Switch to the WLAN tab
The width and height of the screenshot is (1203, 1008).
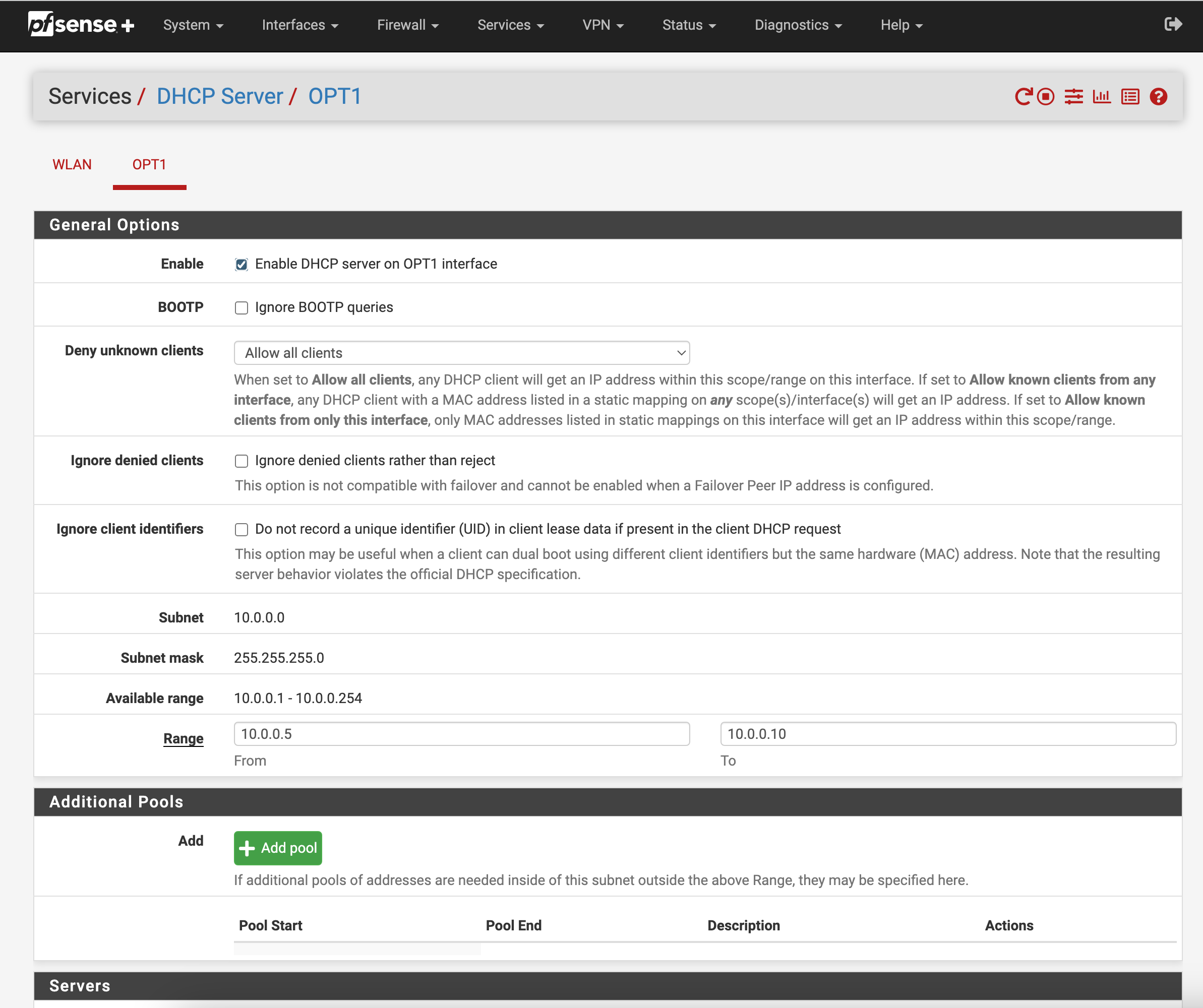pyautogui.click(x=72, y=164)
